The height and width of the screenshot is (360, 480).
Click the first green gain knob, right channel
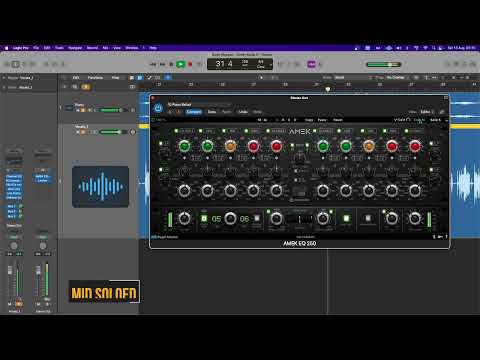tap(323, 146)
